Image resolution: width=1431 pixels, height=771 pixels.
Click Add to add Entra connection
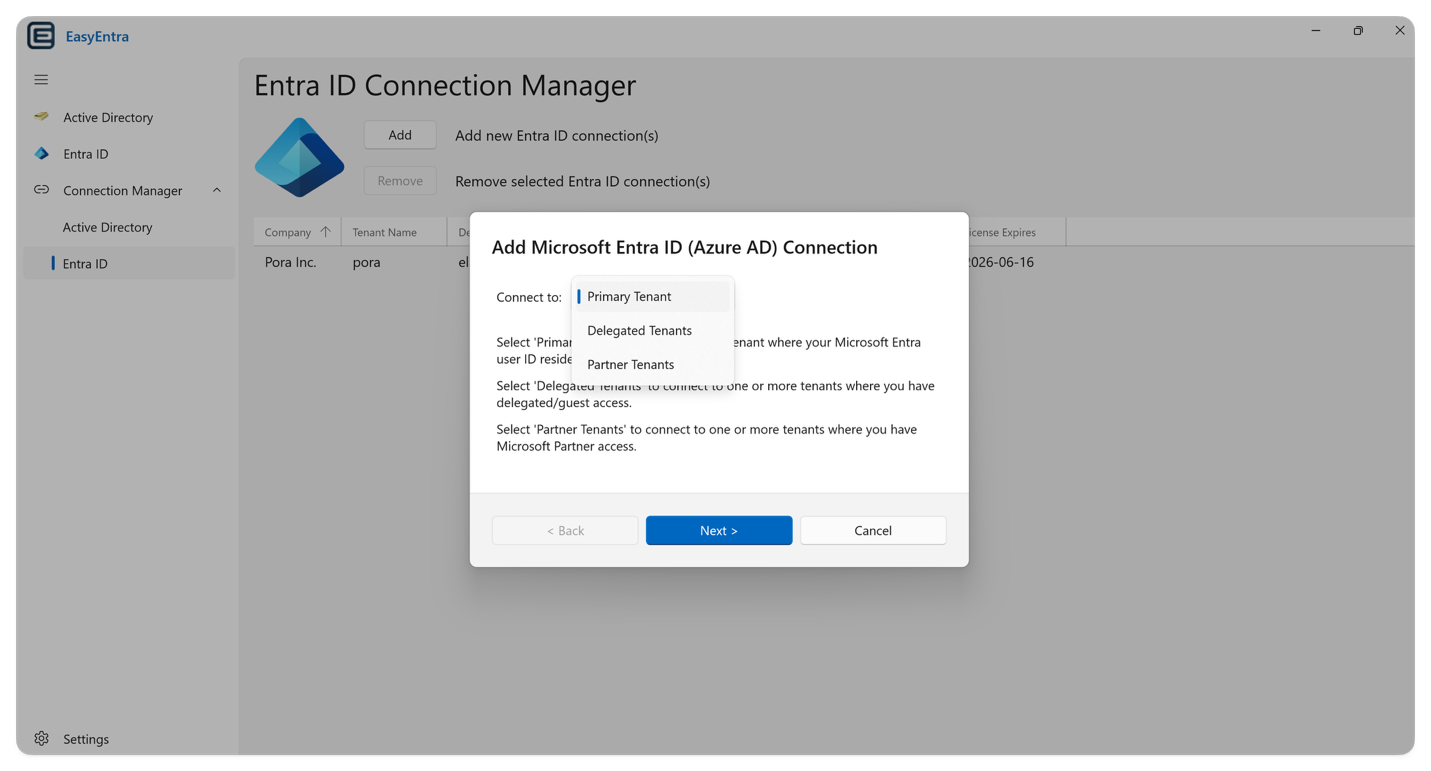tap(400, 135)
